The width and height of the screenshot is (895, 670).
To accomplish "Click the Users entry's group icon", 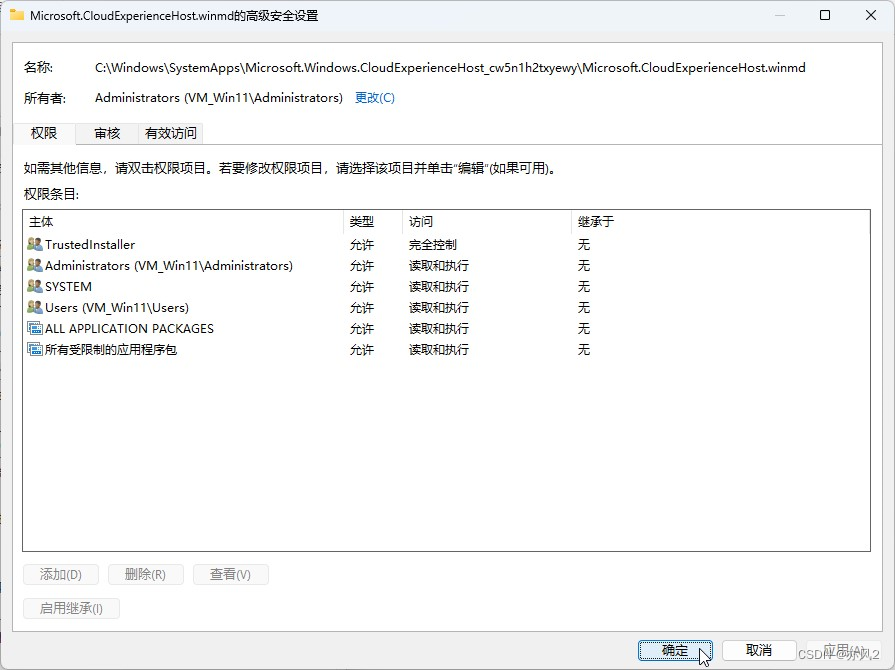I will click(x=35, y=308).
